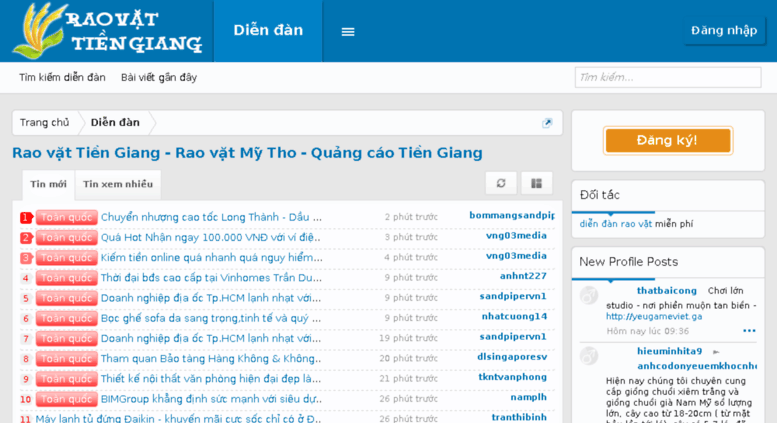Open thread Thời đại bđs cao cấp Vinhomes
The height and width of the screenshot is (423, 777).
(211, 278)
